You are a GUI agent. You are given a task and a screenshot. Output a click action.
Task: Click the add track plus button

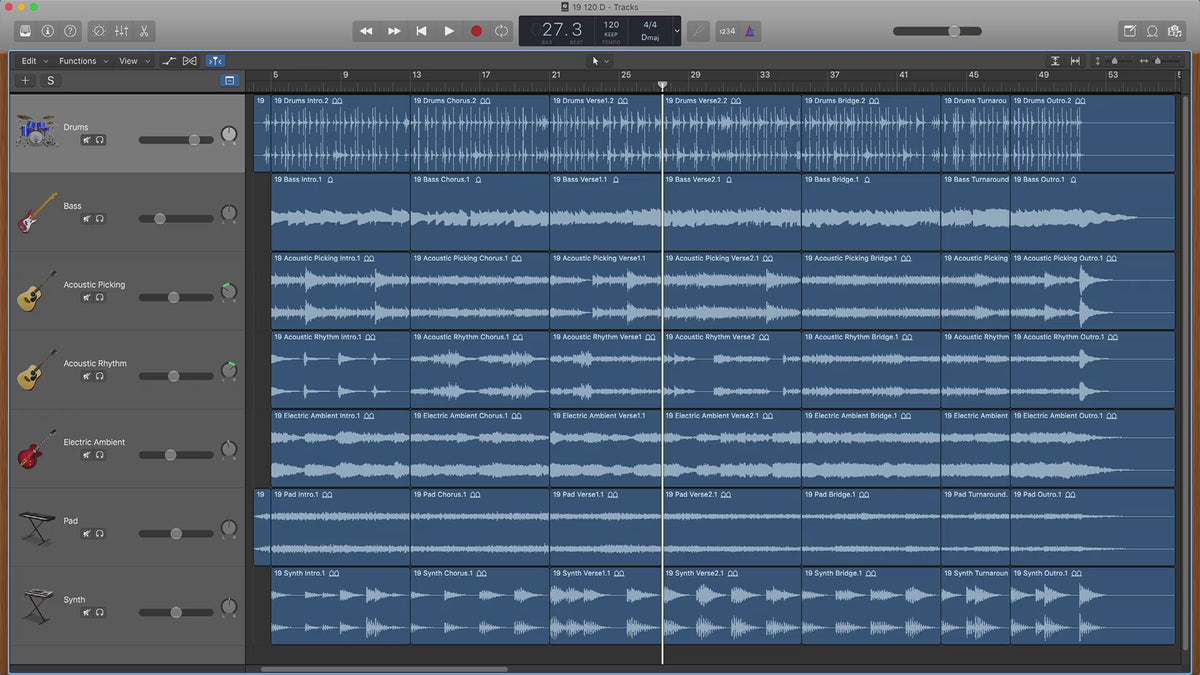26,80
